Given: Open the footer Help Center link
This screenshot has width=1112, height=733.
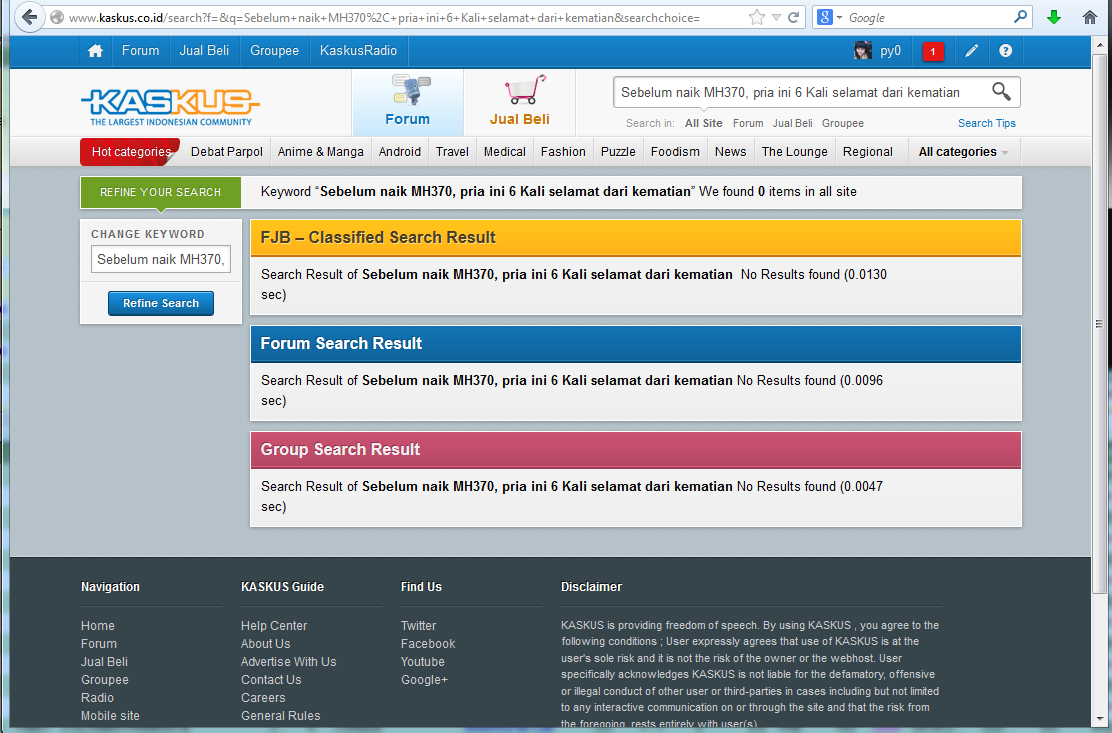Looking at the screenshot, I should [274, 626].
